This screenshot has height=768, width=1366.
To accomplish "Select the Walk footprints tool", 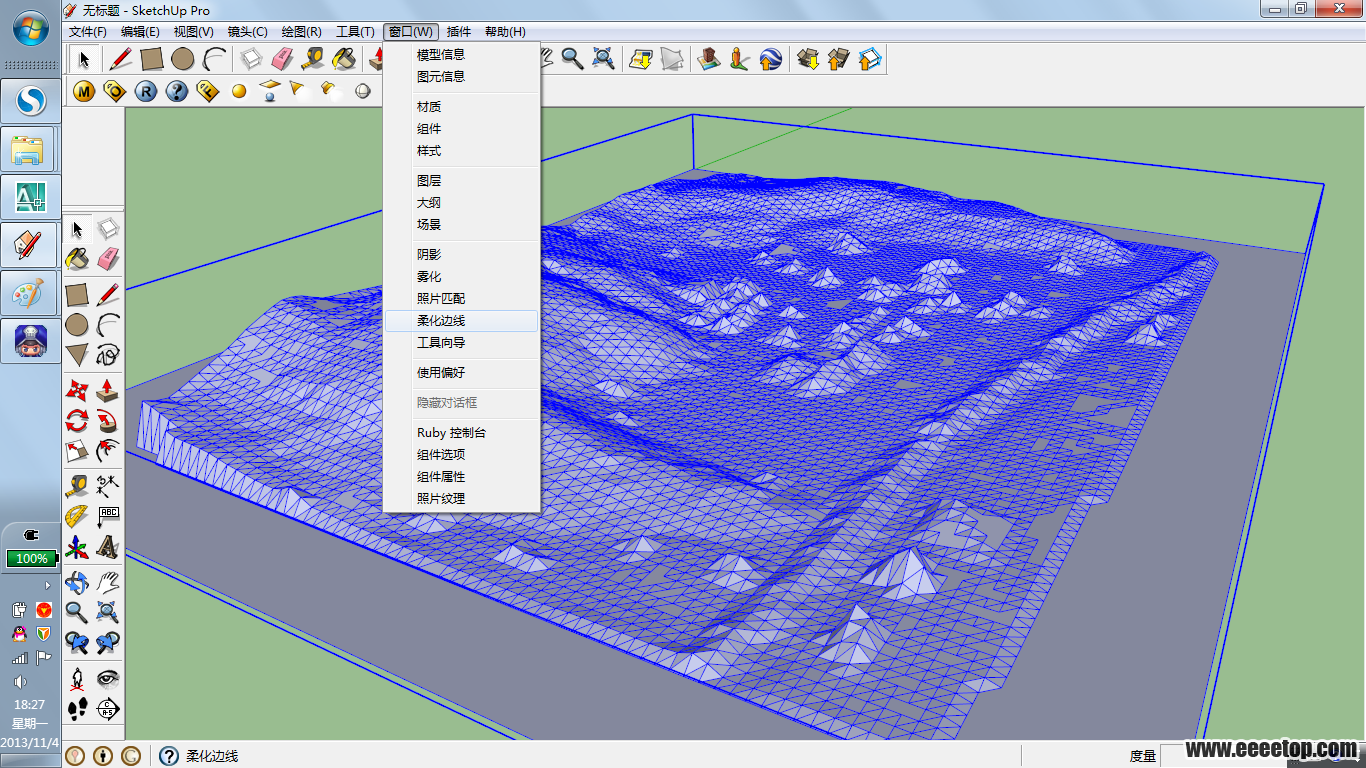I will pos(77,710).
